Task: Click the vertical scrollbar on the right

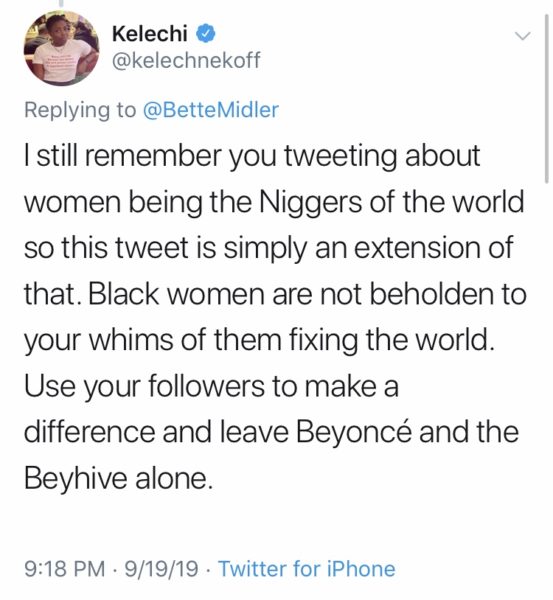Action: [546, 99]
